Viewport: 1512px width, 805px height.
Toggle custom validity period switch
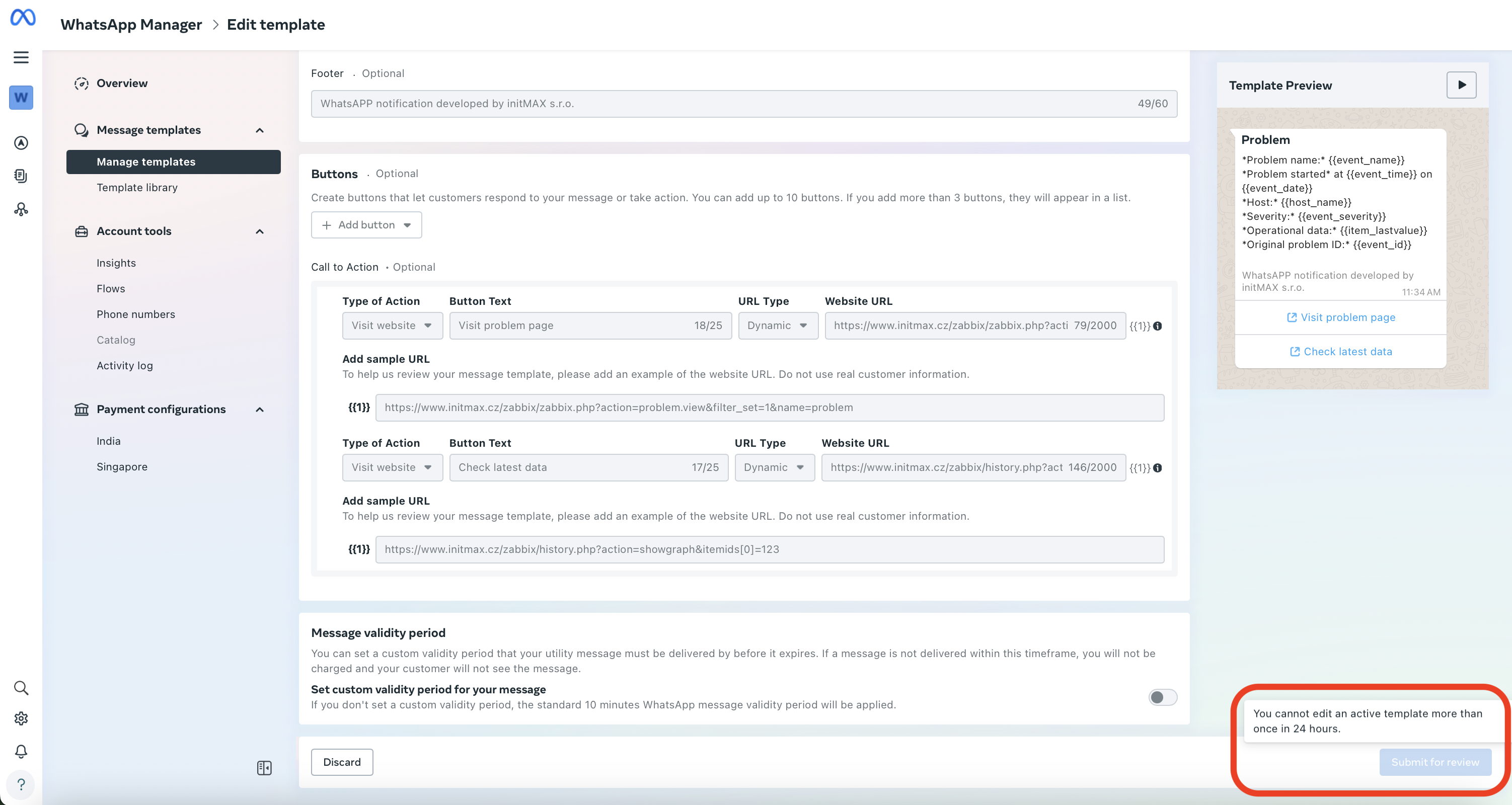(1162, 696)
